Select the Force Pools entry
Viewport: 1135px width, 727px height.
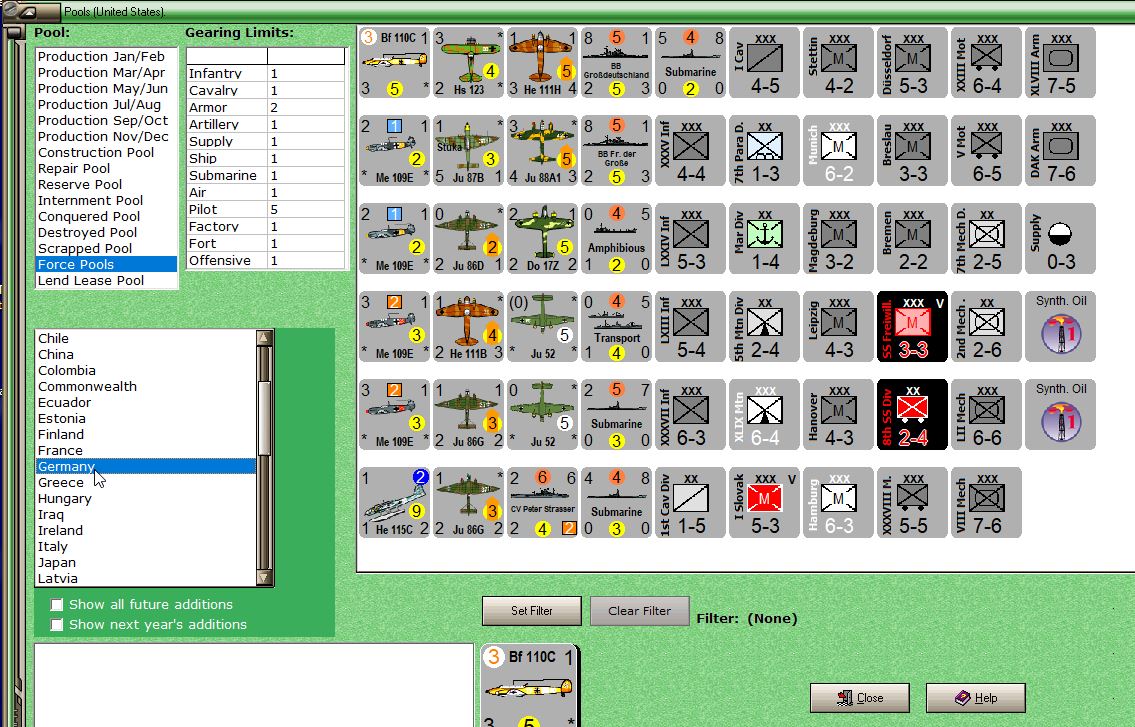(x=106, y=264)
